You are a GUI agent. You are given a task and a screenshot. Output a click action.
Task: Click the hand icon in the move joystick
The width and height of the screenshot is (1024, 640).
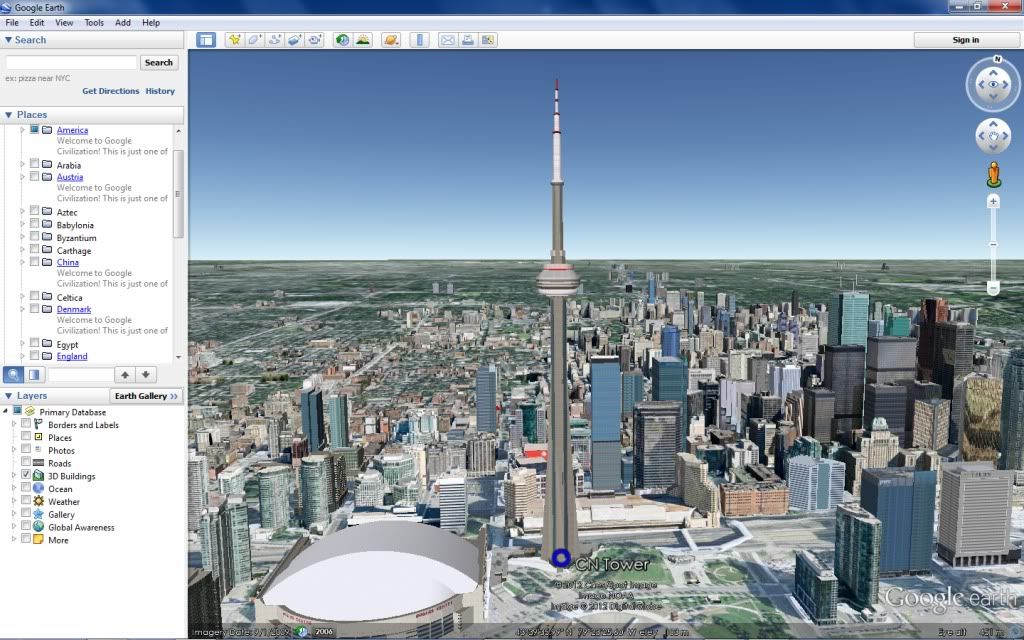(993, 136)
